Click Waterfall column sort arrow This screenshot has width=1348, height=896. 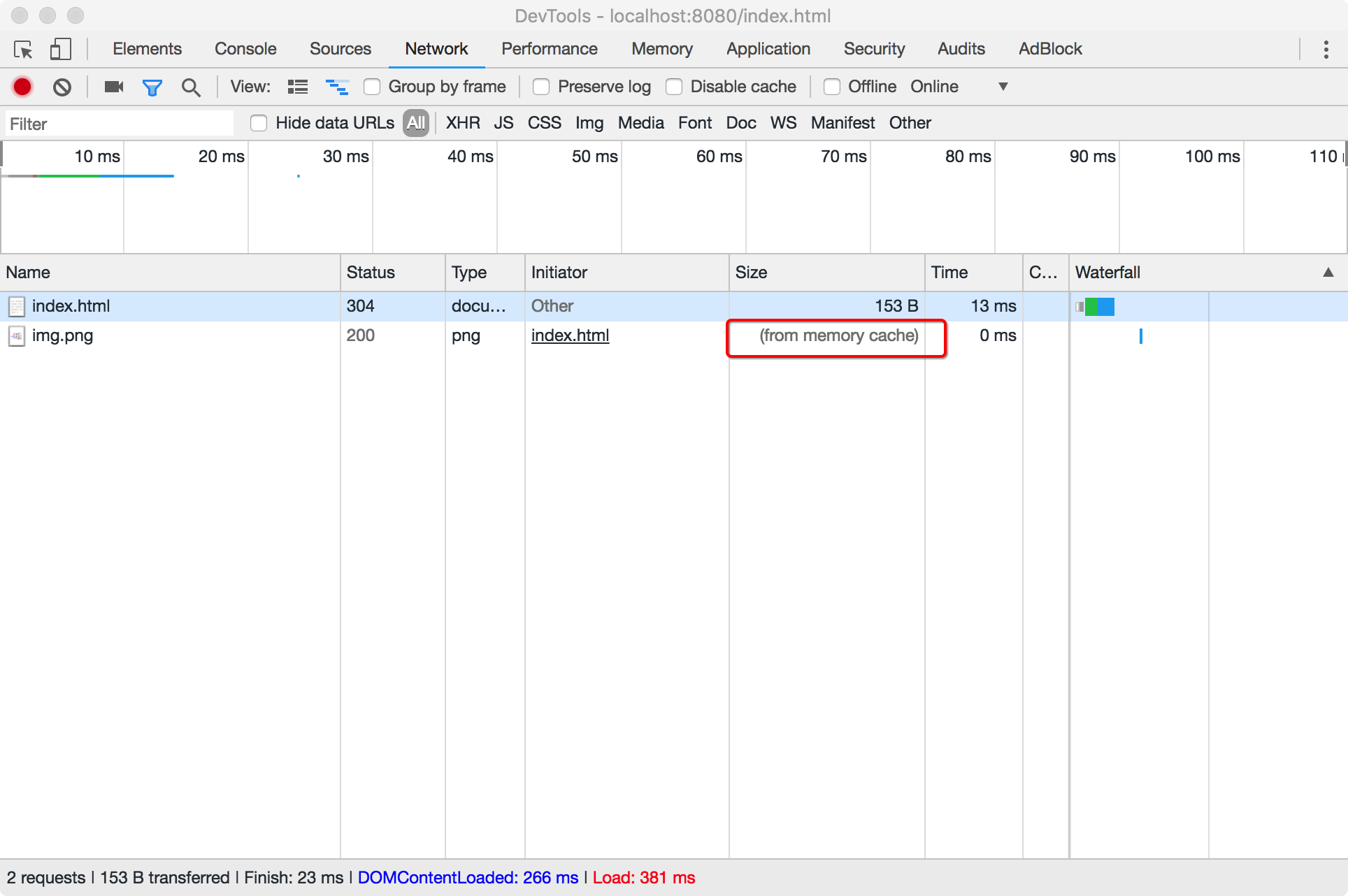(x=1328, y=273)
